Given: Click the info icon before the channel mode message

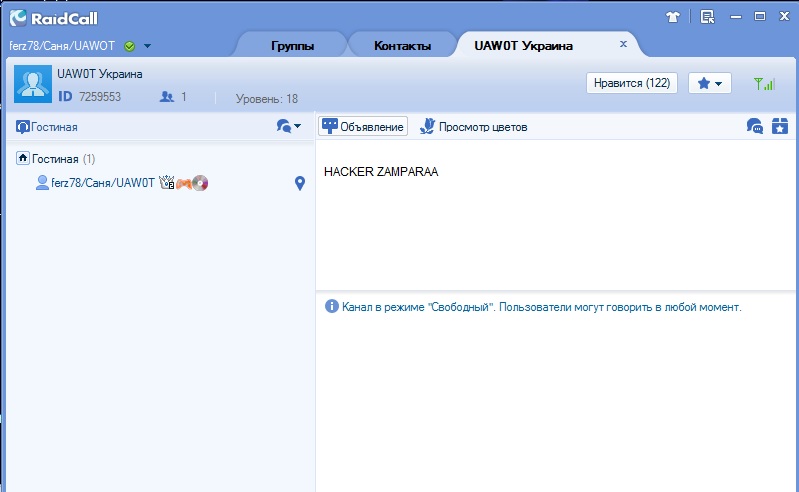Looking at the screenshot, I should [x=332, y=306].
